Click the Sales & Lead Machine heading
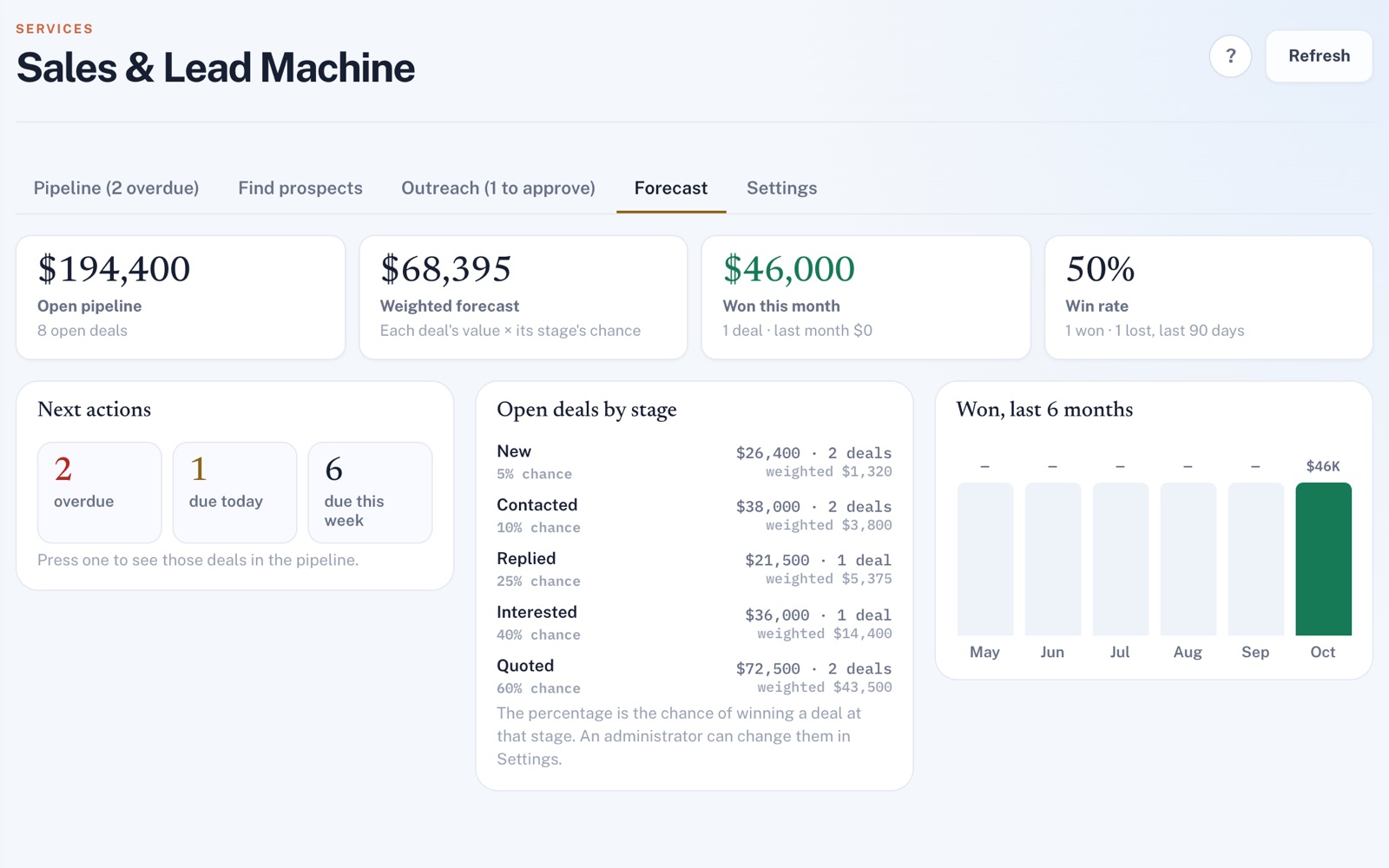The height and width of the screenshot is (868, 1389). pyautogui.click(x=216, y=68)
